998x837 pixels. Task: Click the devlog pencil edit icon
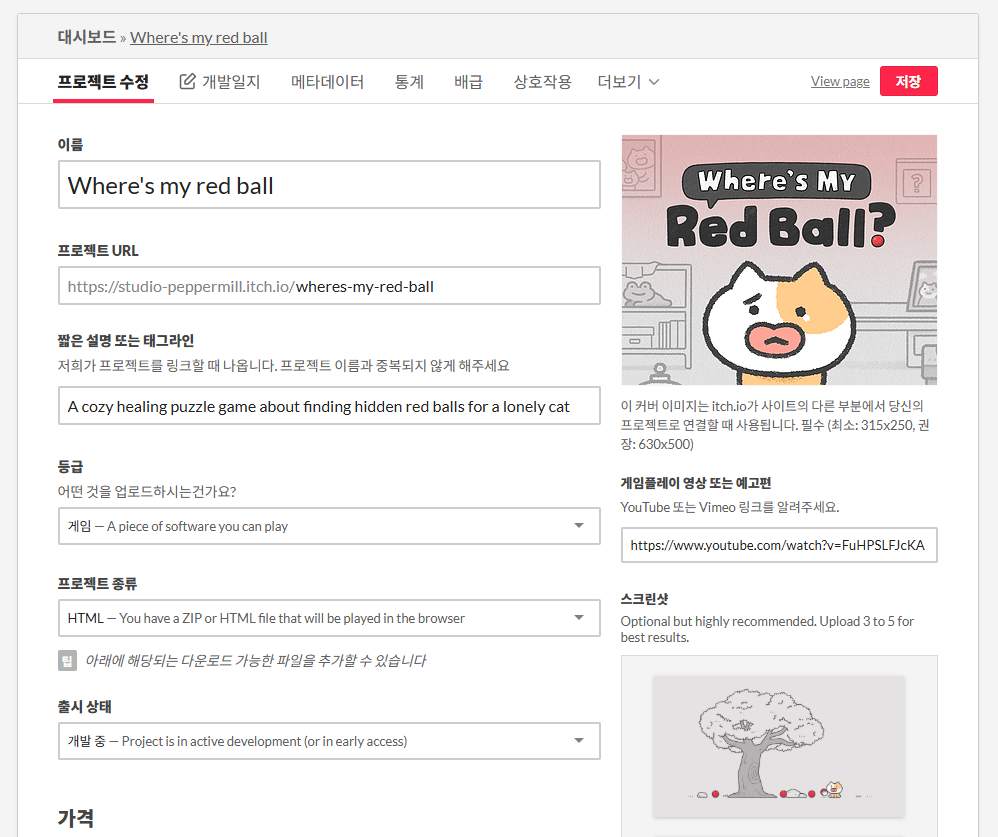[x=187, y=81]
